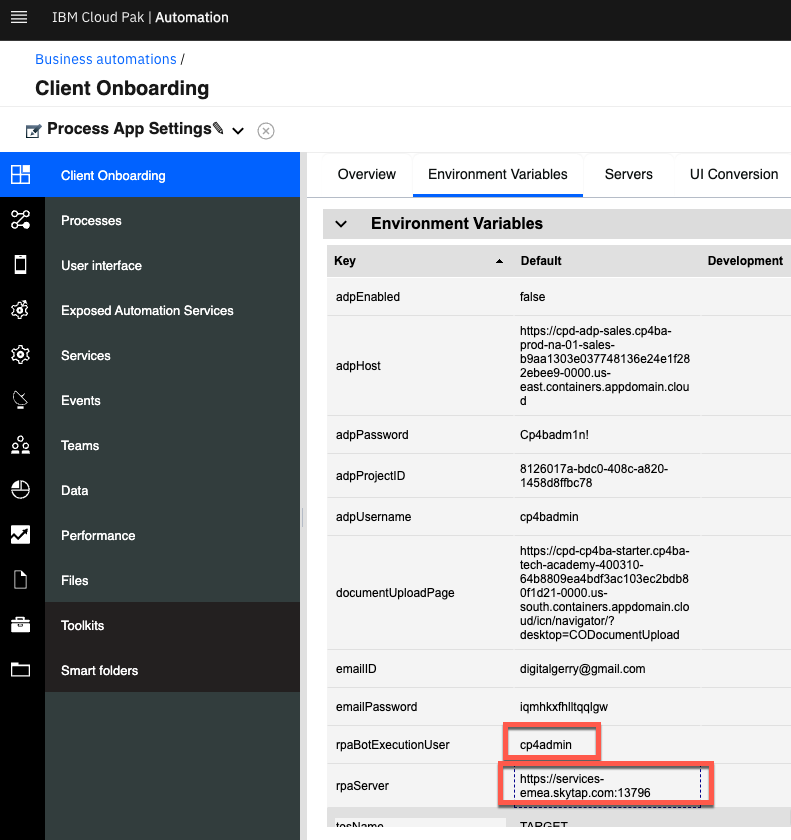The width and height of the screenshot is (791, 840).
Task: Switch to the Overview tab
Action: coord(366,175)
